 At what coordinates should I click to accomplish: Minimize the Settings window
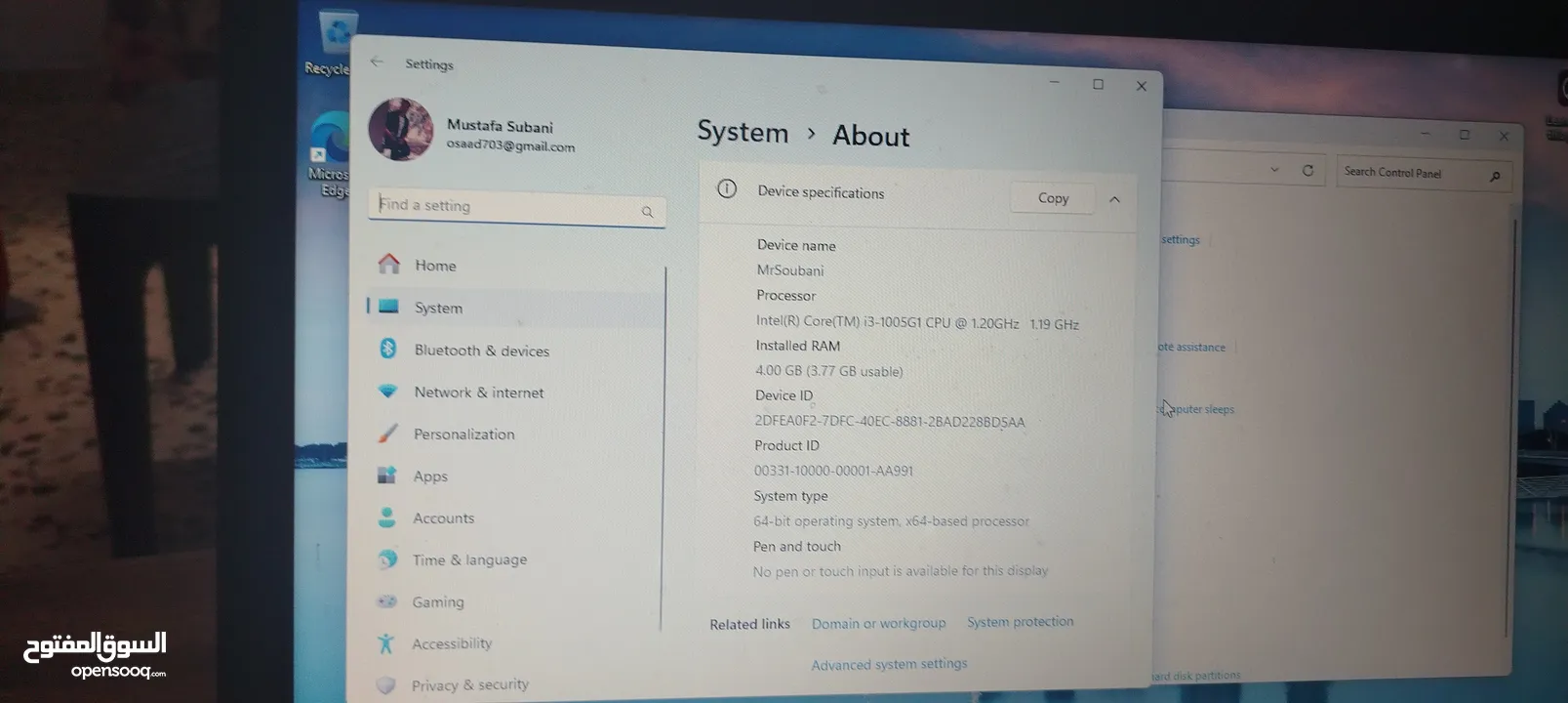(1054, 82)
